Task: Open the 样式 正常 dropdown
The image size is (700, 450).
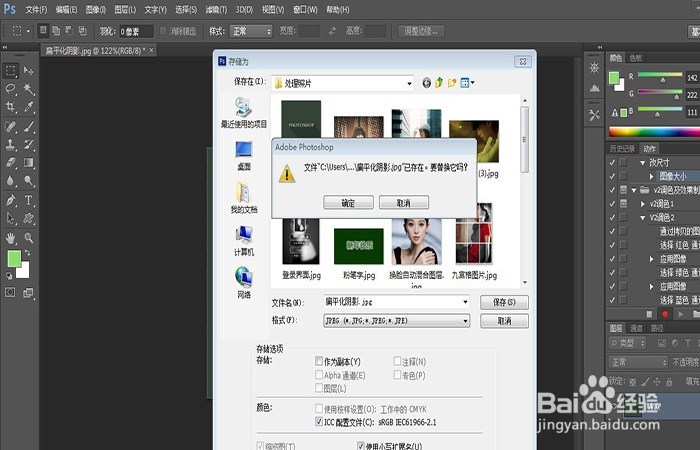Action: [x=251, y=31]
